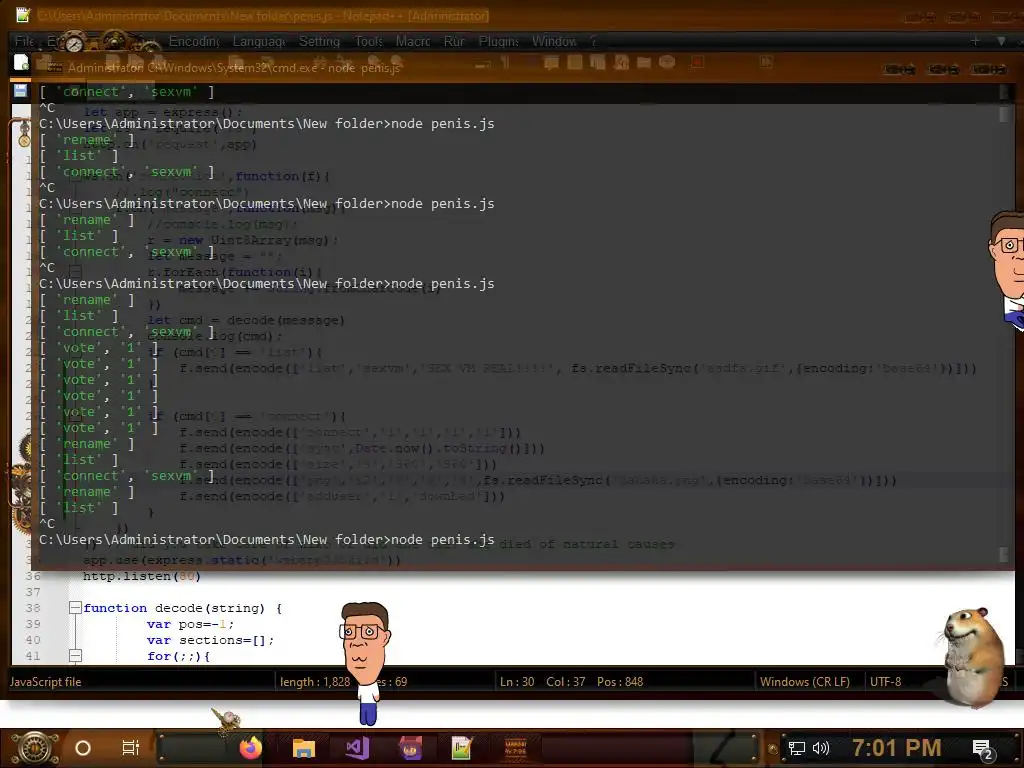Click the New file toolbar icon

tap(21, 63)
